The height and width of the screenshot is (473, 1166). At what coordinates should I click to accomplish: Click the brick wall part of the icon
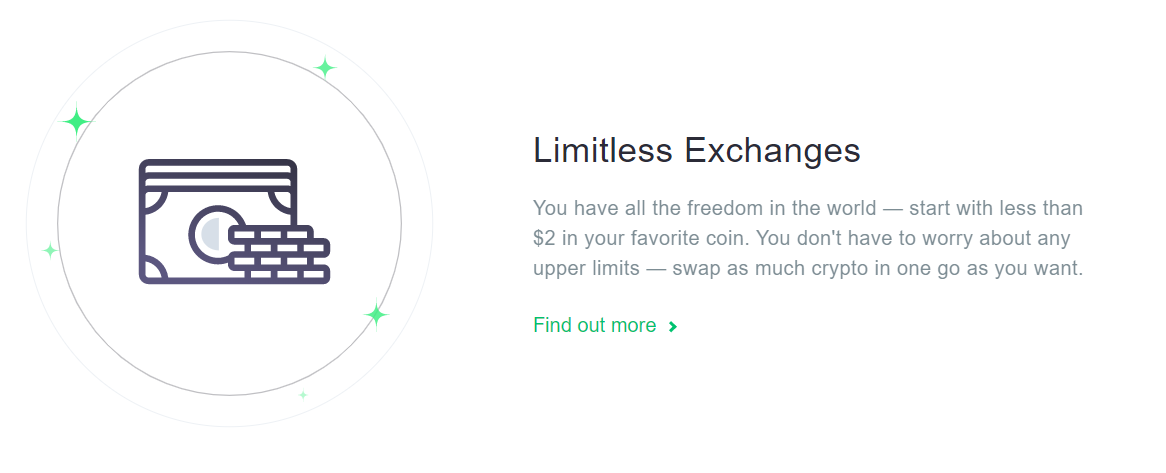pyautogui.click(x=280, y=253)
